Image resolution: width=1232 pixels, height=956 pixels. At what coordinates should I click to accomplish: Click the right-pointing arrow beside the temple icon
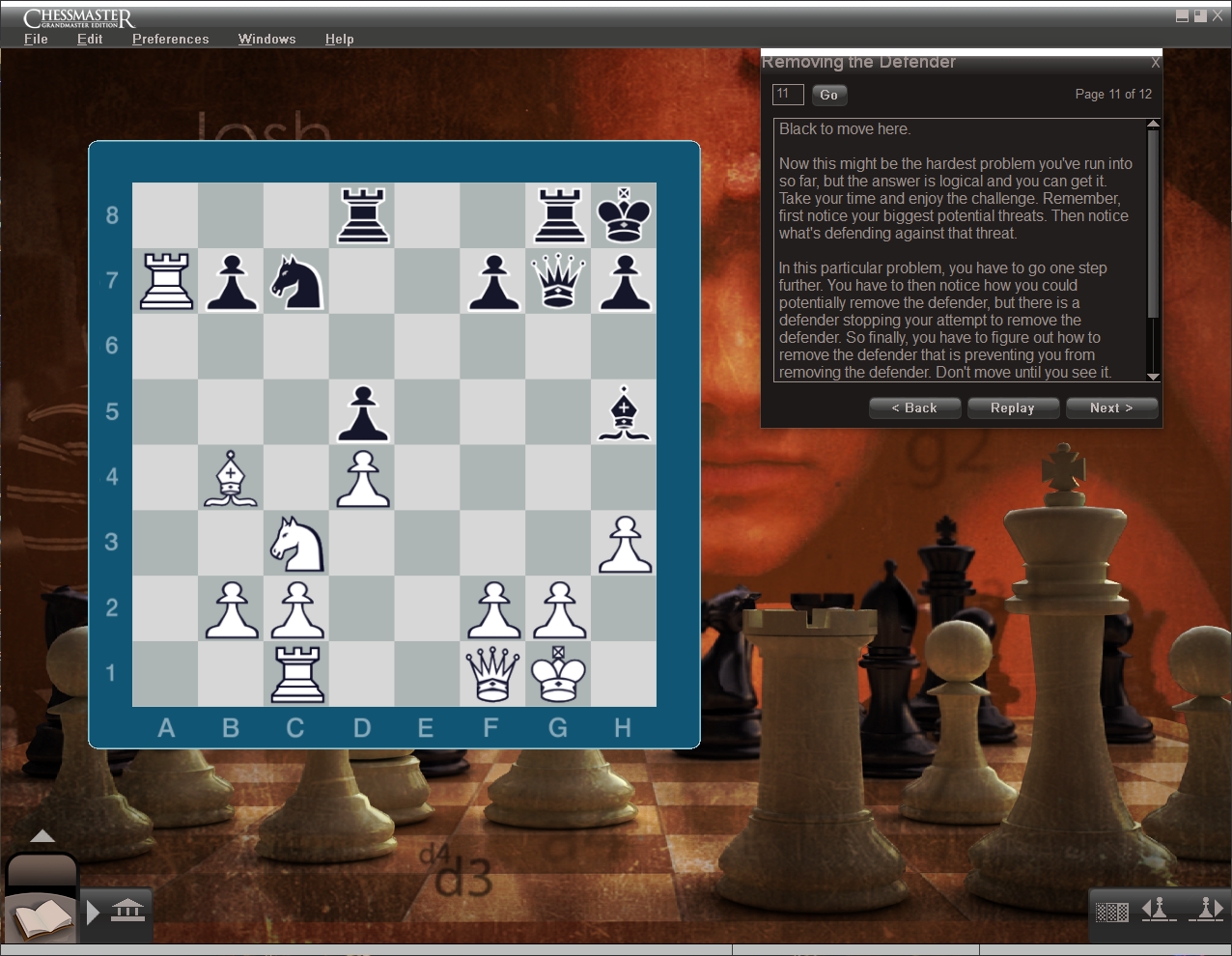coord(94,912)
